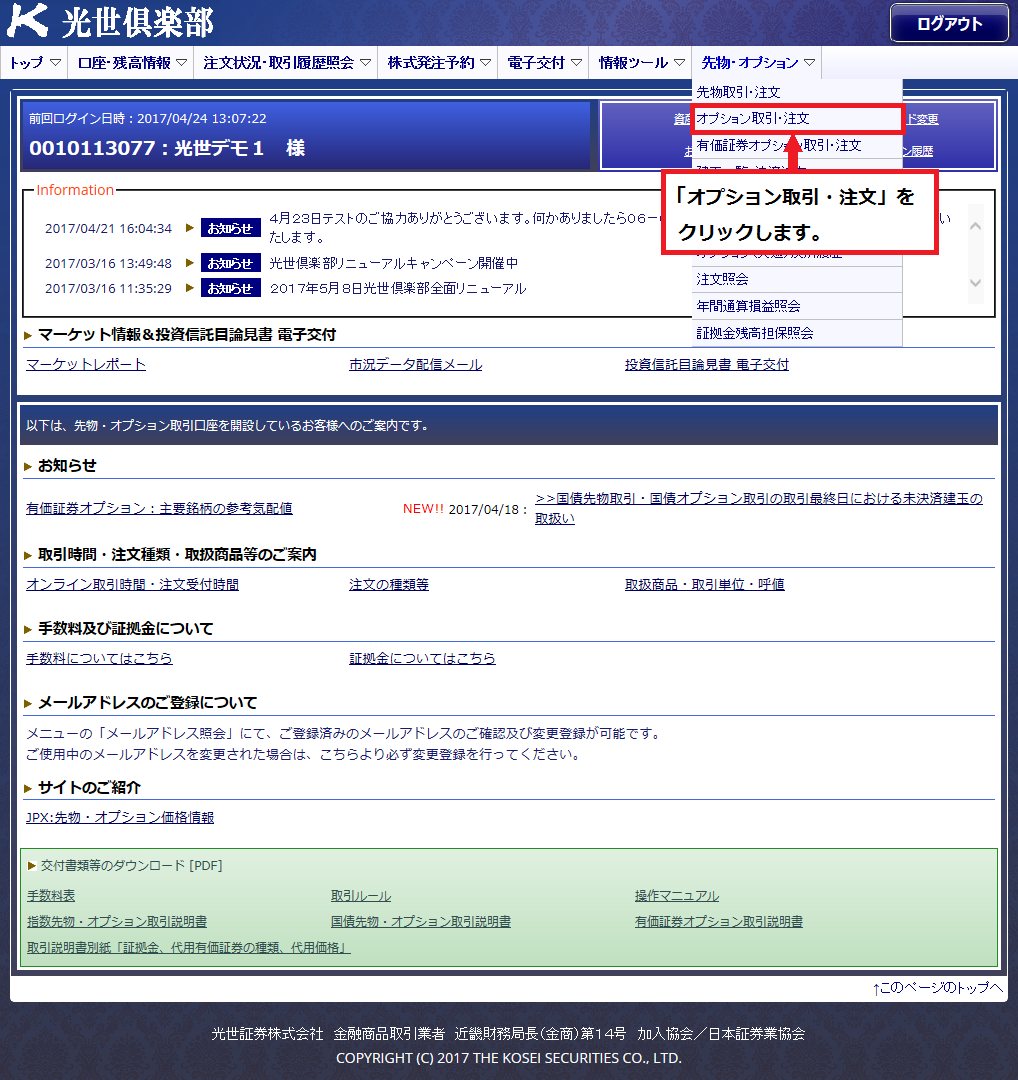Open 手数料についてはこちら link
Image resolution: width=1018 pixels, height=1080 pixels.
pos(99,658)
